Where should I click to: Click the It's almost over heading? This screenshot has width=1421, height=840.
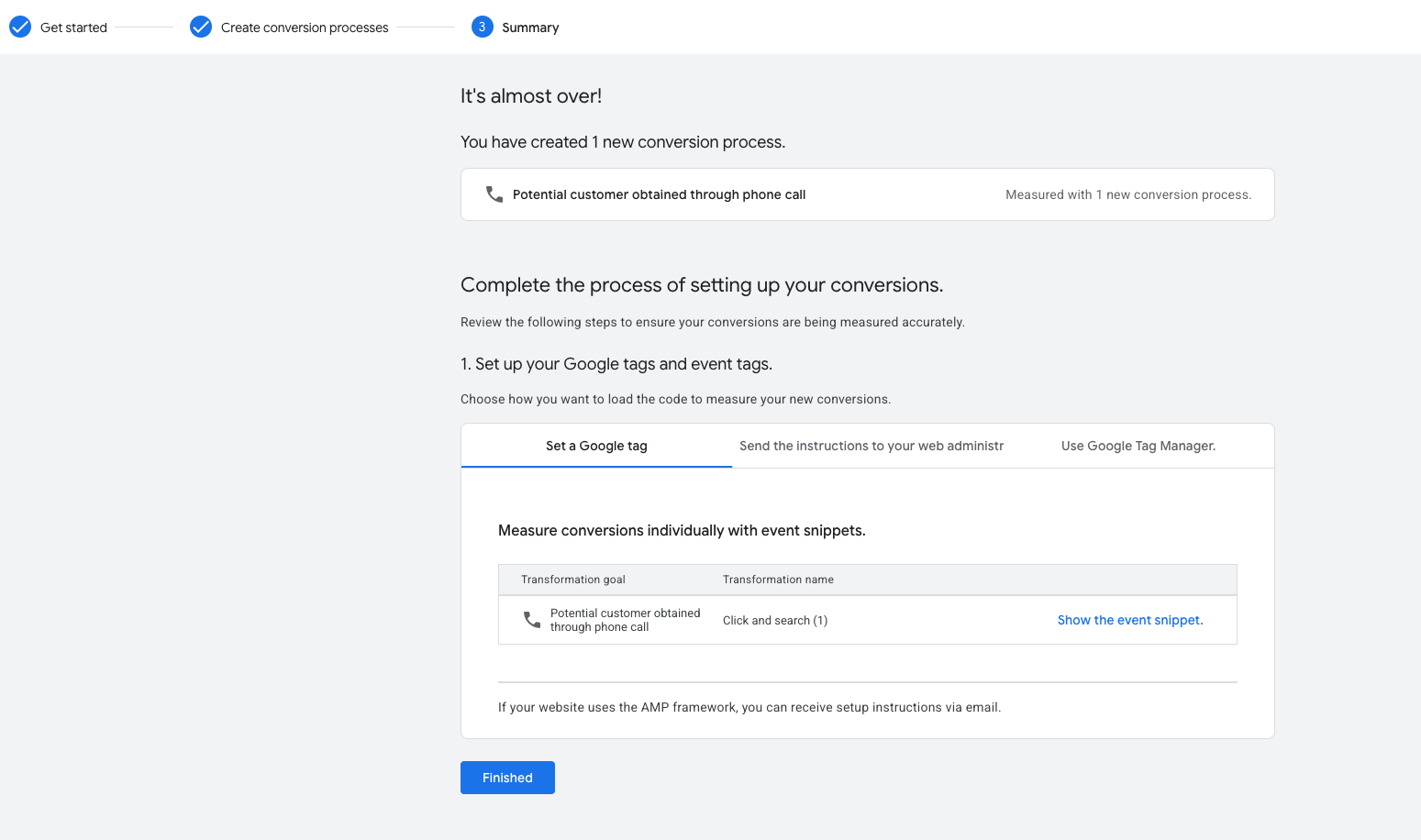click(x=531, y=96)
